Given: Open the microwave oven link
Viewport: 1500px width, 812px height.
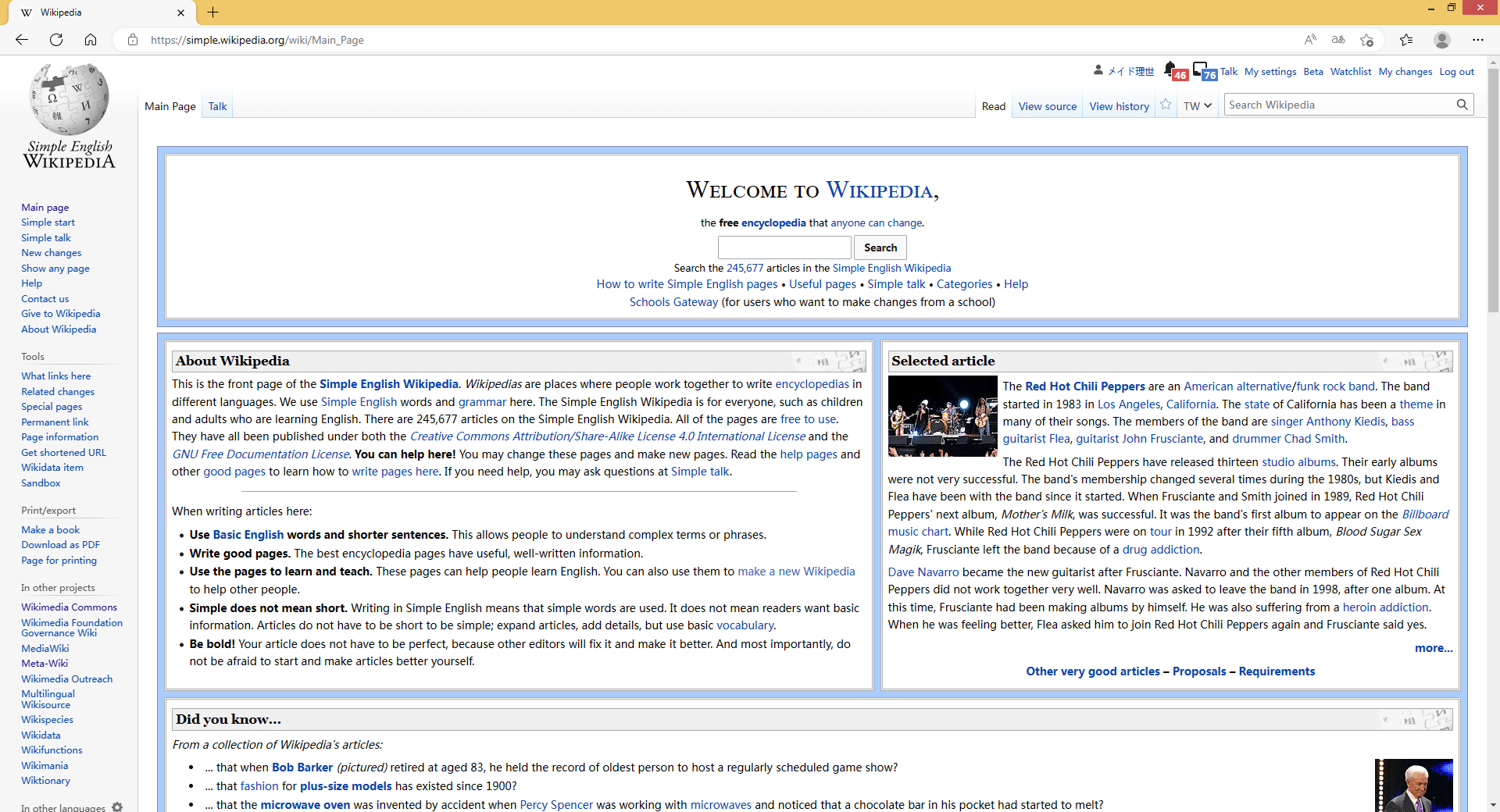Looking at the screenshot, I should click(305, 805).
